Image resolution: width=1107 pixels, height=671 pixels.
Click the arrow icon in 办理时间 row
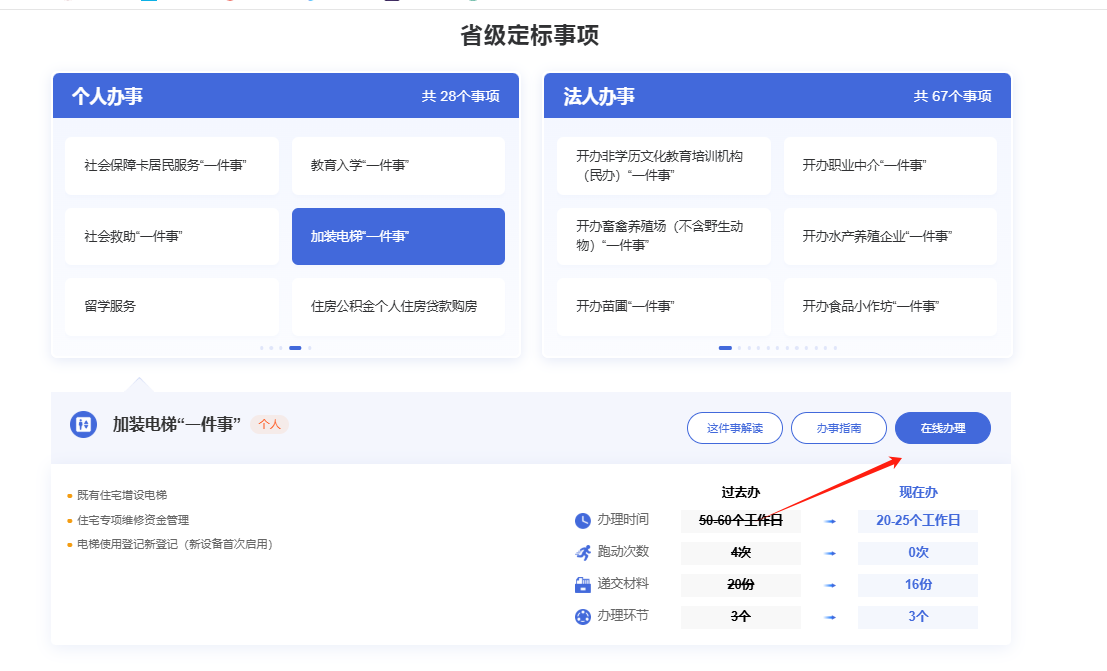pos(829,521)
